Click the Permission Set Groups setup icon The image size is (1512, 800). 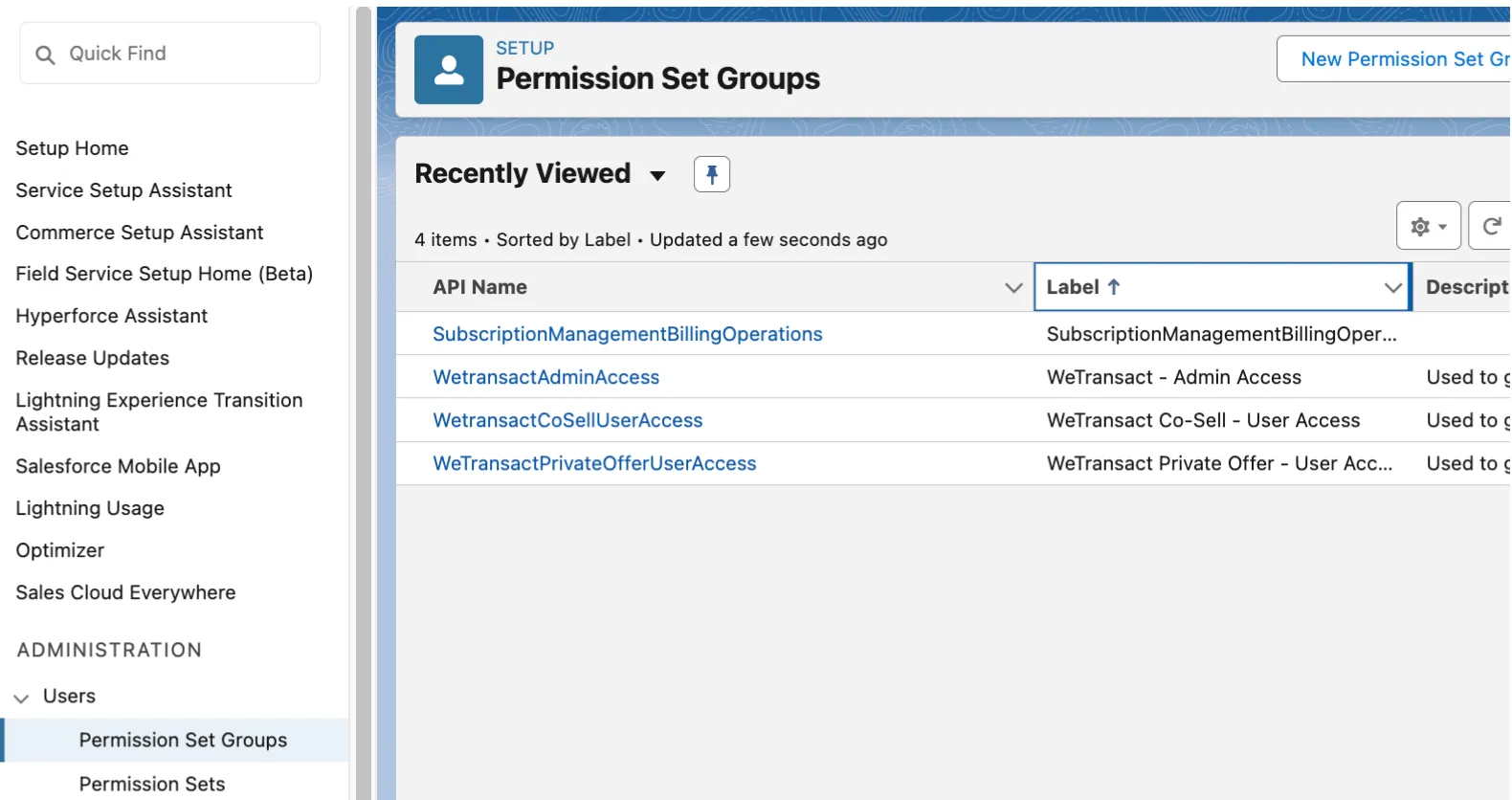coord(448,70)
